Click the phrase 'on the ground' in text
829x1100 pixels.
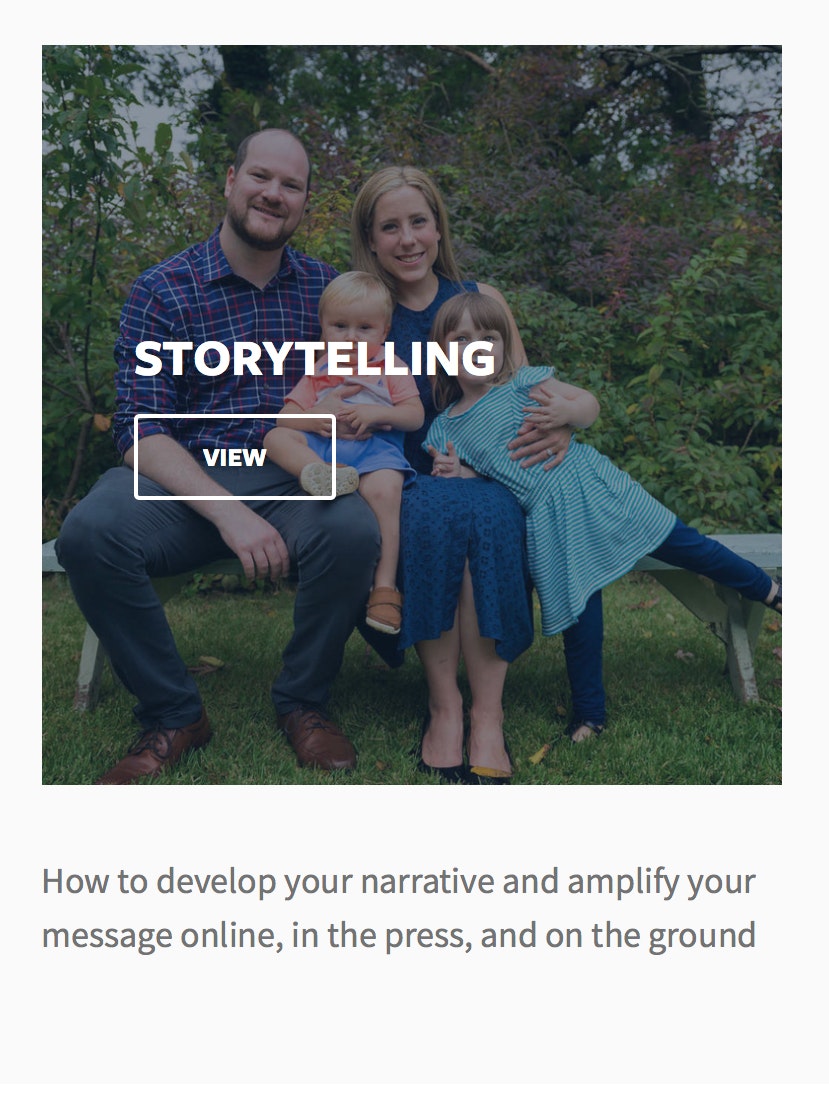click(650, 937)
